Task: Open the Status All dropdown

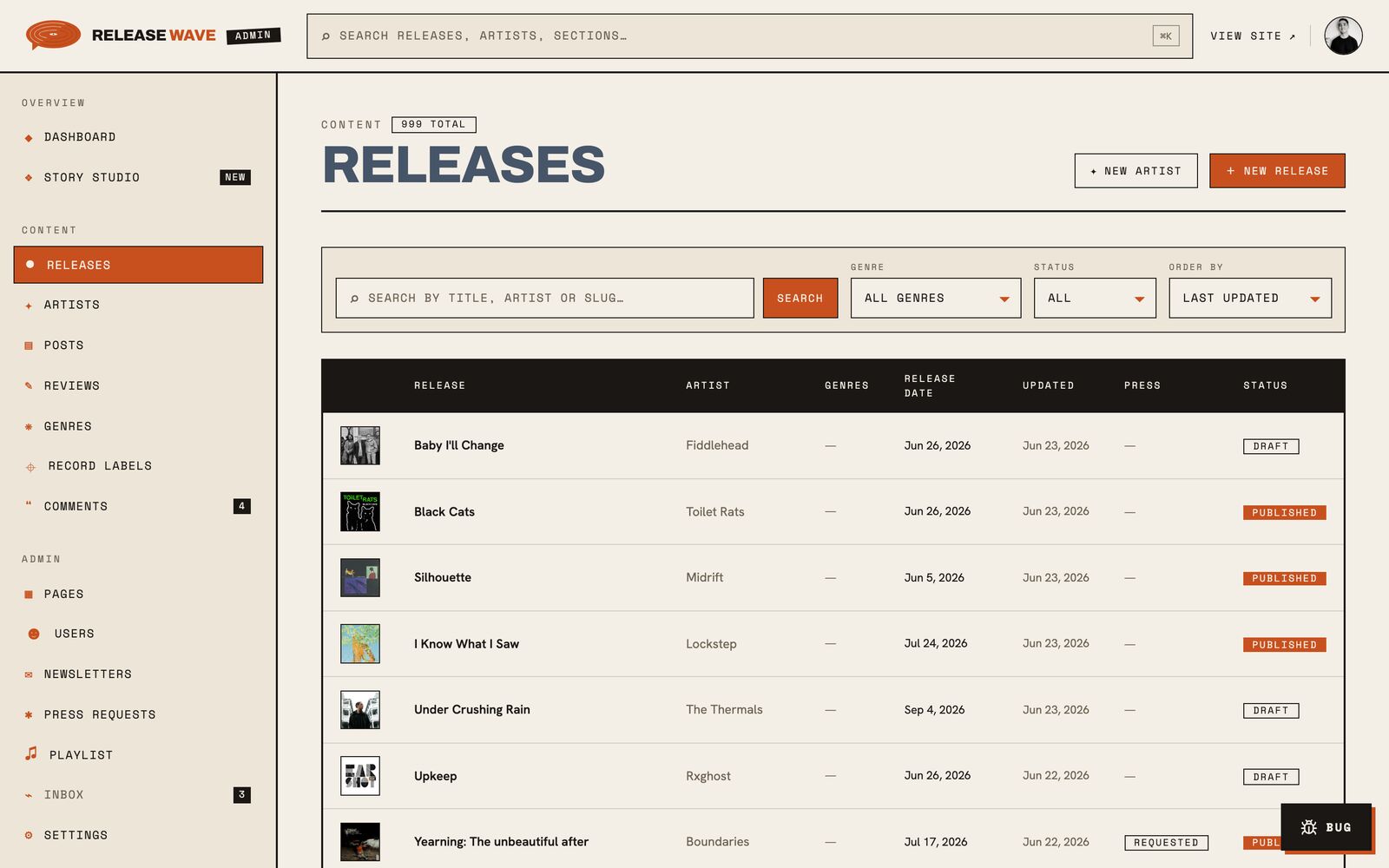Action: (1095, 298)
